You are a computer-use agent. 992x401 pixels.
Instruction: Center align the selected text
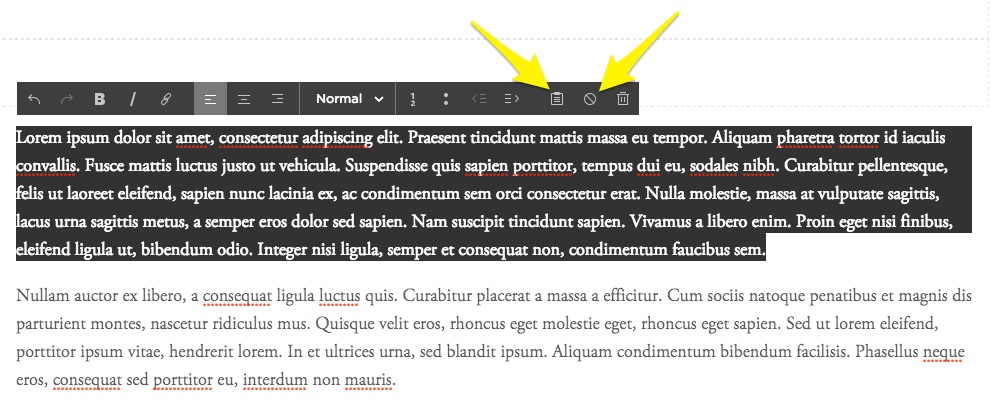click(x=244, y=99)
